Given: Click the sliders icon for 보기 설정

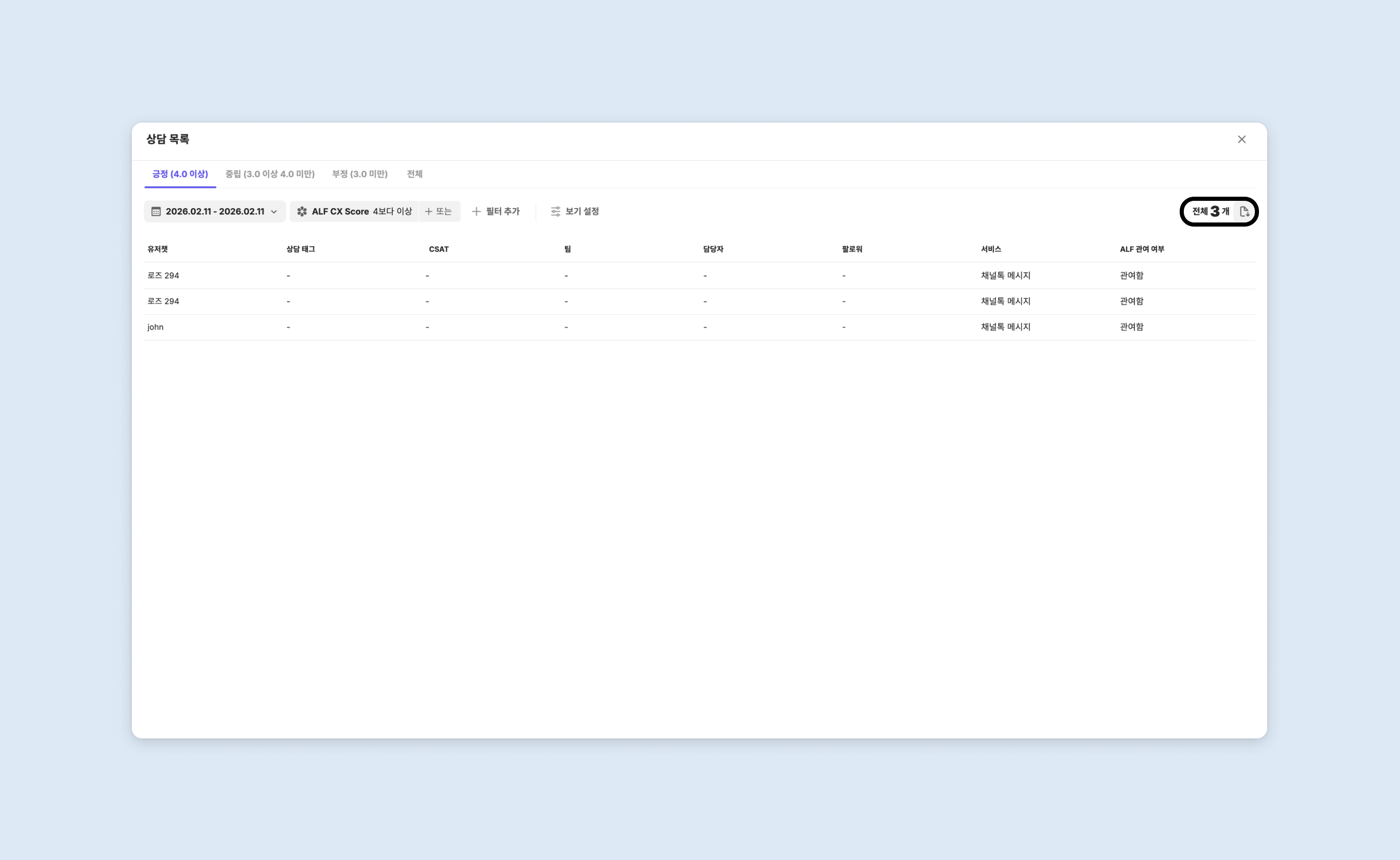Looking at the screenshot, I should [x=555, y=212].
